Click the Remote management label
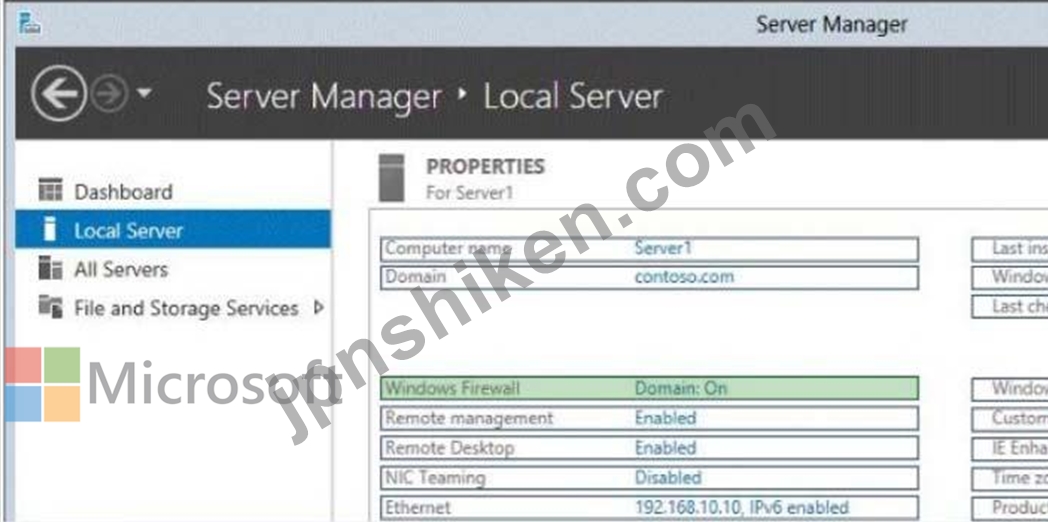This screenshot has width=1048, height=522. point(469,418)
